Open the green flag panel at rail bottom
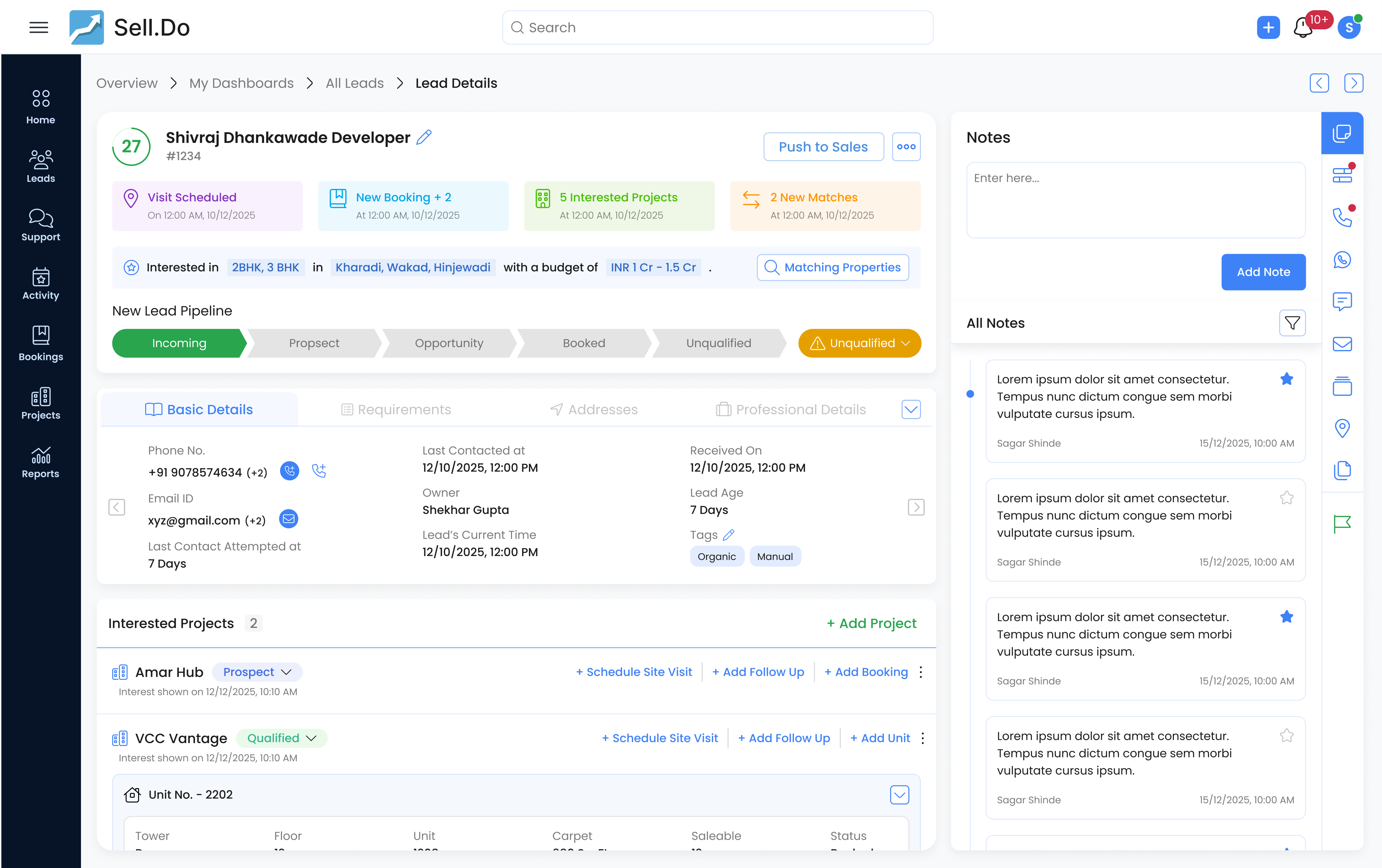Image resolution: width=1382 pixels, height=868 pixels. click(1343, 524)
